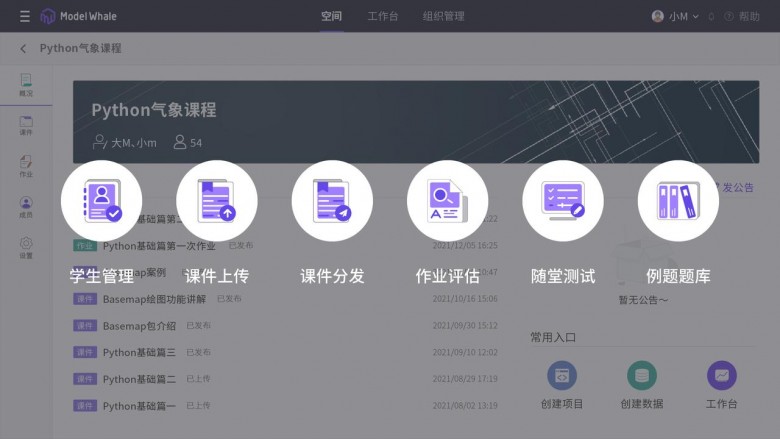This screenshot has height=439, width=780.
Task: Select 概况 overview in sidebar
Action: (x=26, y=85)
